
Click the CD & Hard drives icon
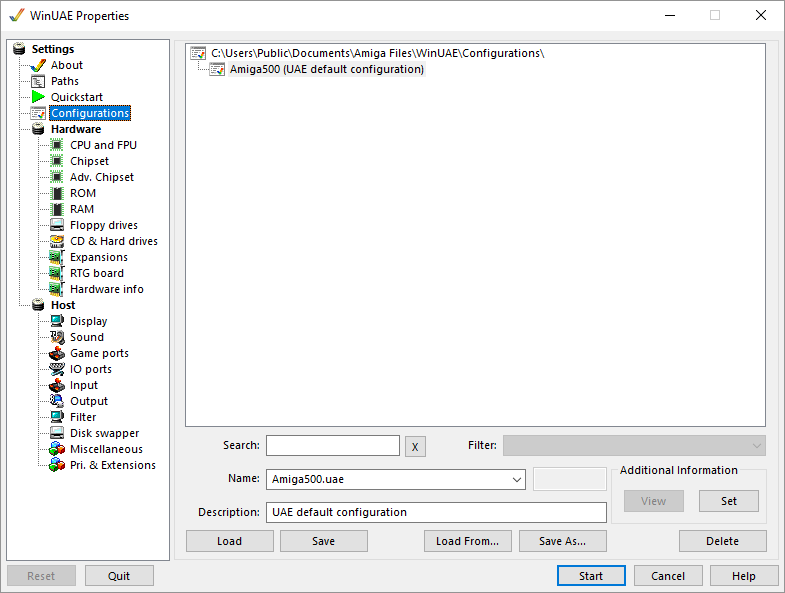click(57, 241)
